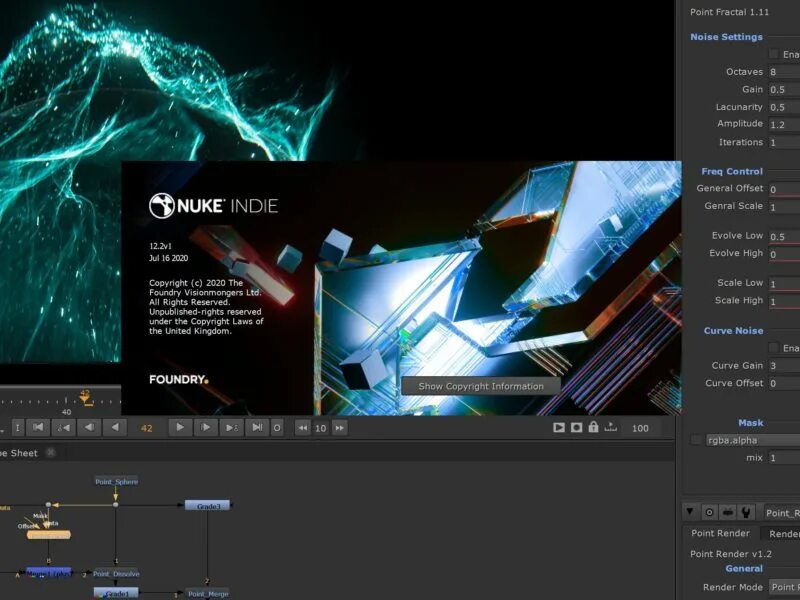The width and height of the screenshot is (800, 600).
Task: Click the Point_Render node color icon
Action: click(x=728, y=512)
